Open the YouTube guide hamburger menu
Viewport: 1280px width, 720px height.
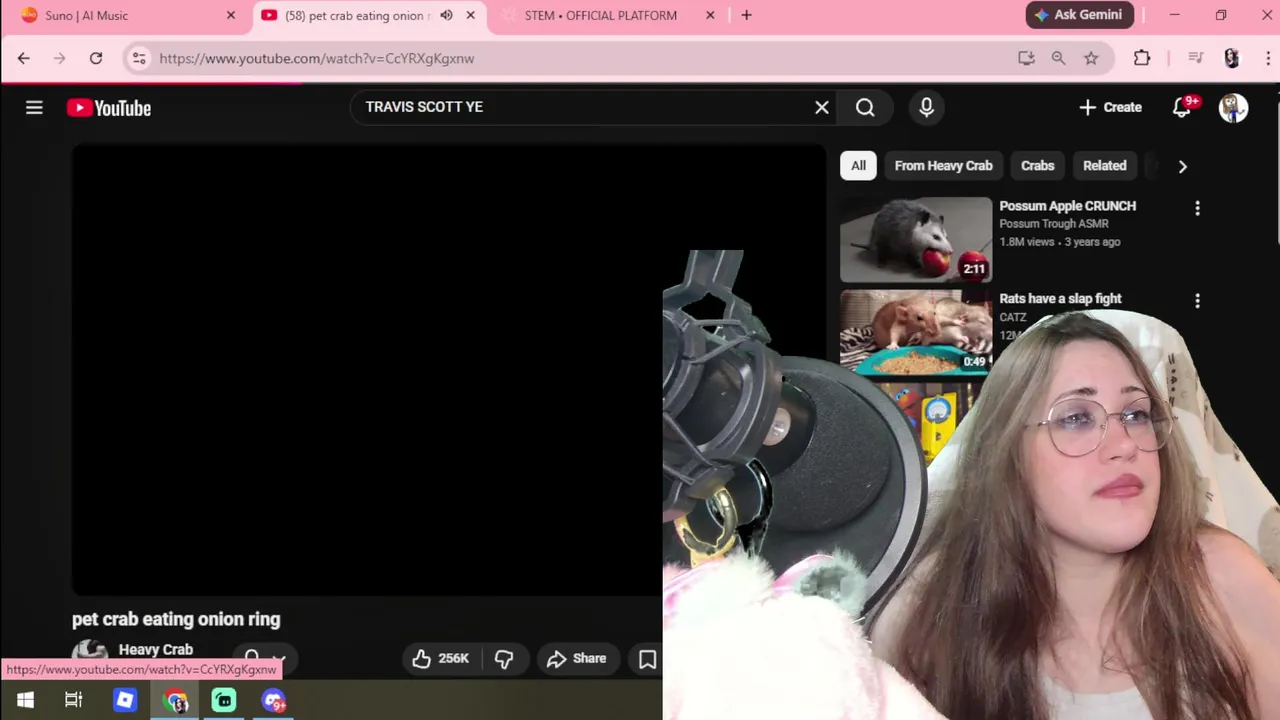[x=34, y=107]
